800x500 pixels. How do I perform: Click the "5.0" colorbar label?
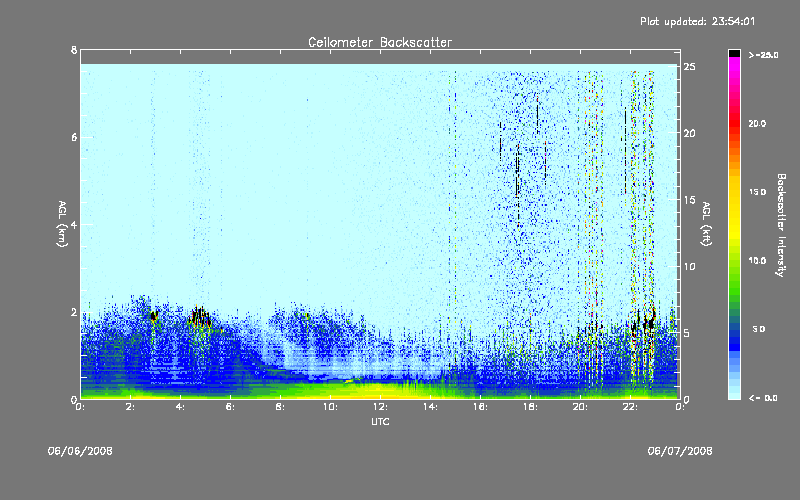coord(759,329)
